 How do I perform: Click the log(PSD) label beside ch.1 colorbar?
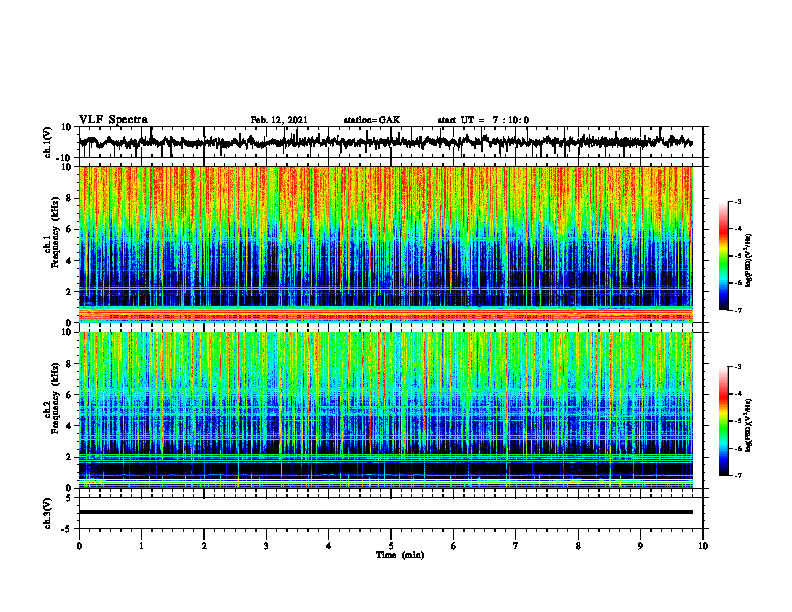pyautogui.click(x=749, y=261)
